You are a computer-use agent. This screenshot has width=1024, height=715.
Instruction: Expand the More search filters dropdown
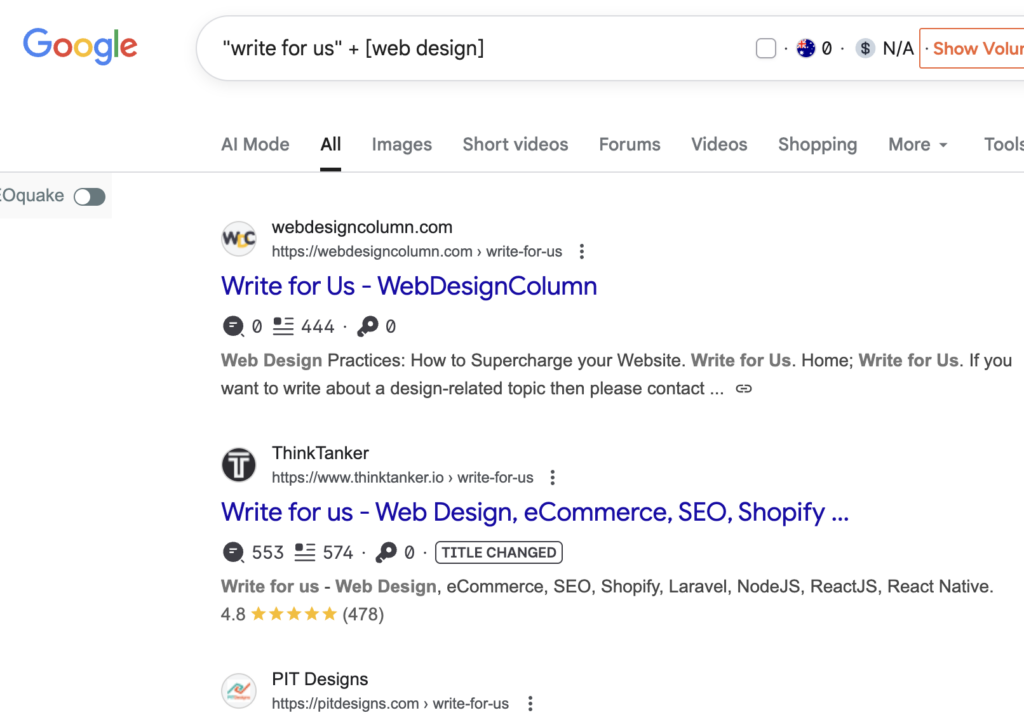point(917,144)
